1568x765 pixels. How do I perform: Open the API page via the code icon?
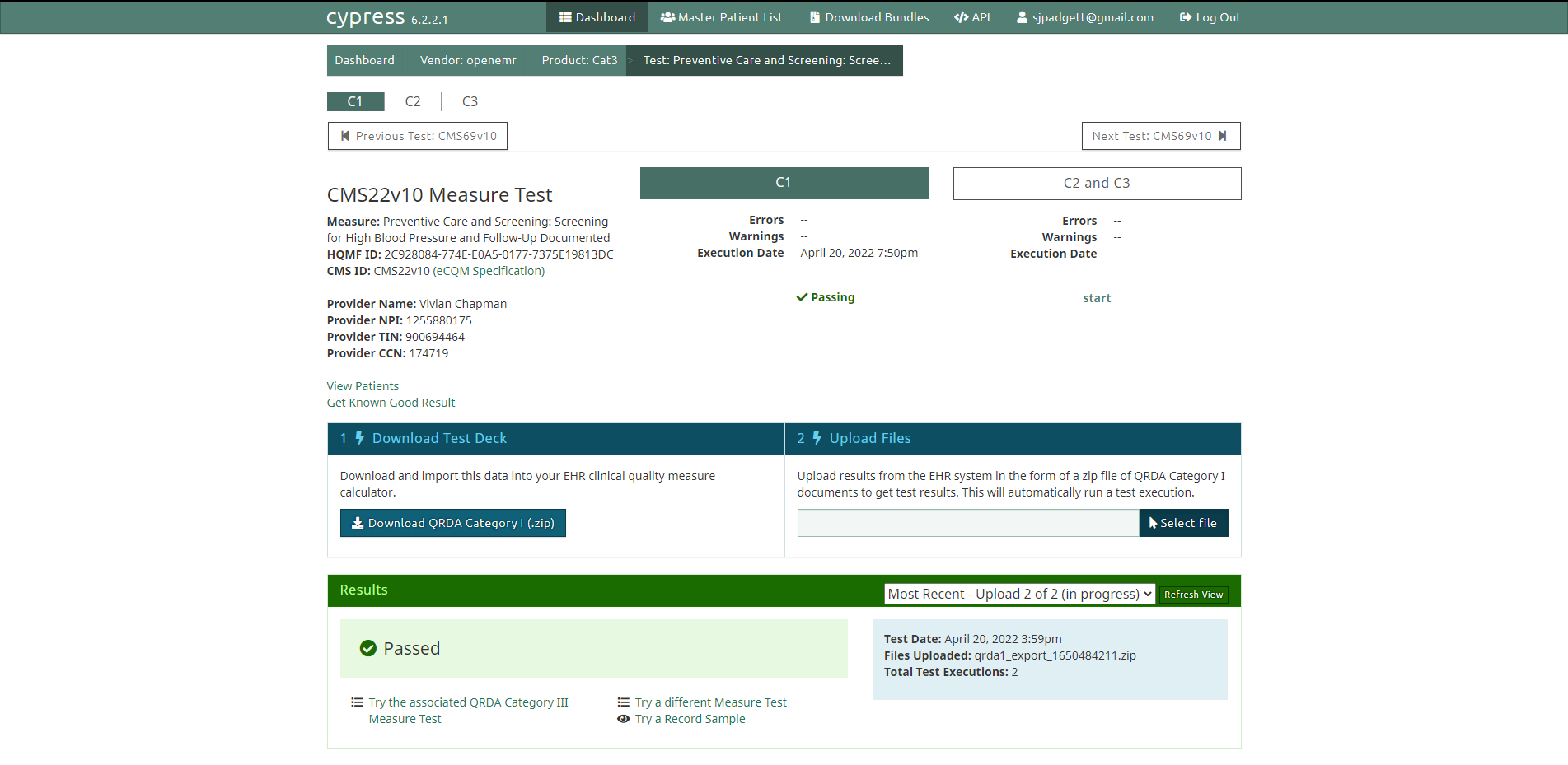coord(960,16)
